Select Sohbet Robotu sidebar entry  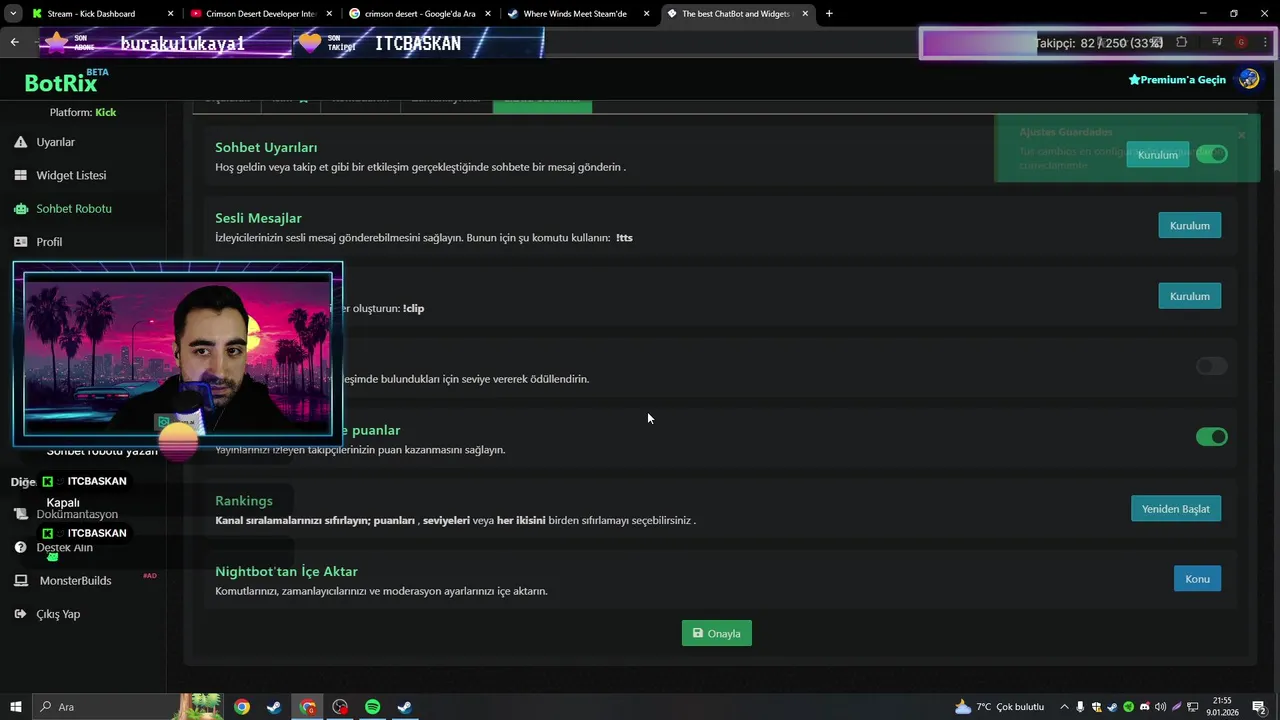coord(74,209)
